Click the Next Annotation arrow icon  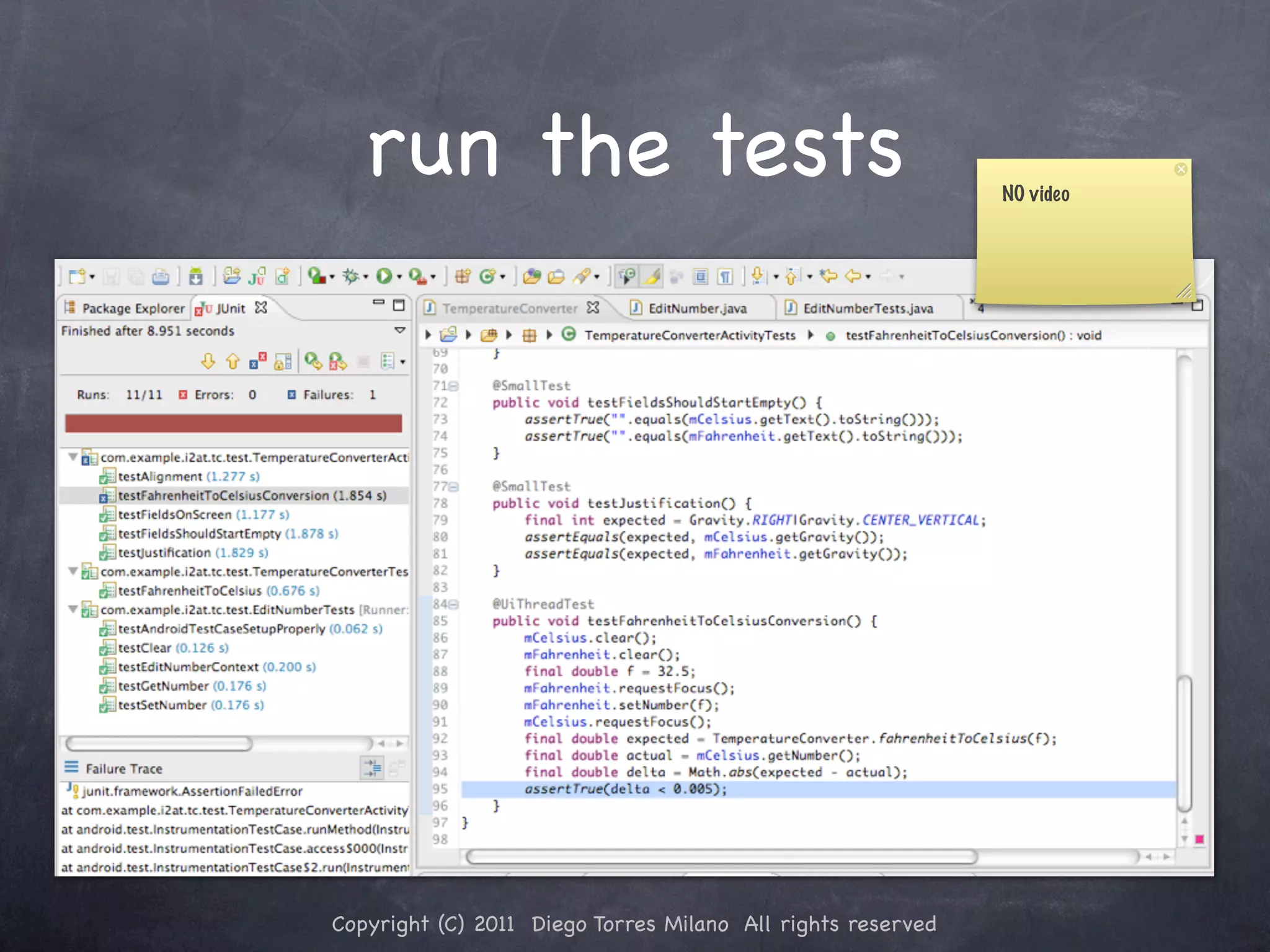pyautogui.click(x=758, y=276)
